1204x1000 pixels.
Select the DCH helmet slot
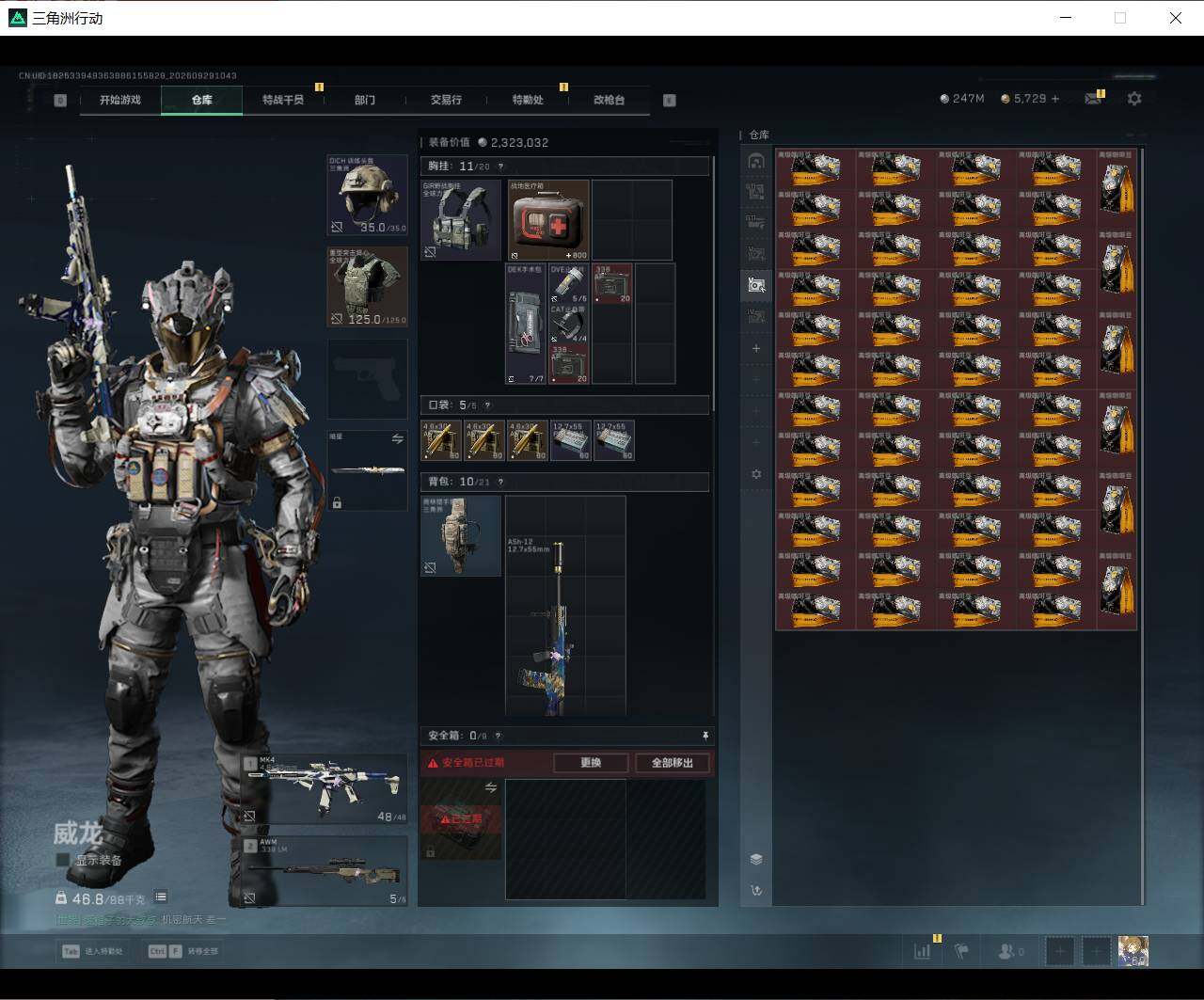(367, 195)
